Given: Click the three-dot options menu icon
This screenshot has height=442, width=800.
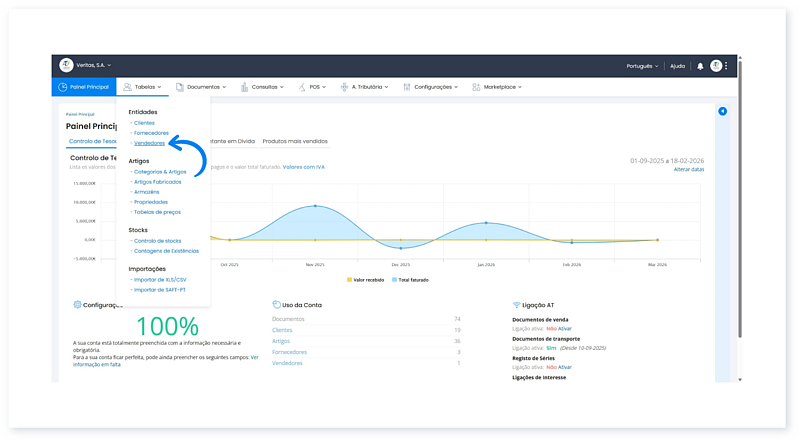Looking at the screenshot, I should tap(727, 66).
